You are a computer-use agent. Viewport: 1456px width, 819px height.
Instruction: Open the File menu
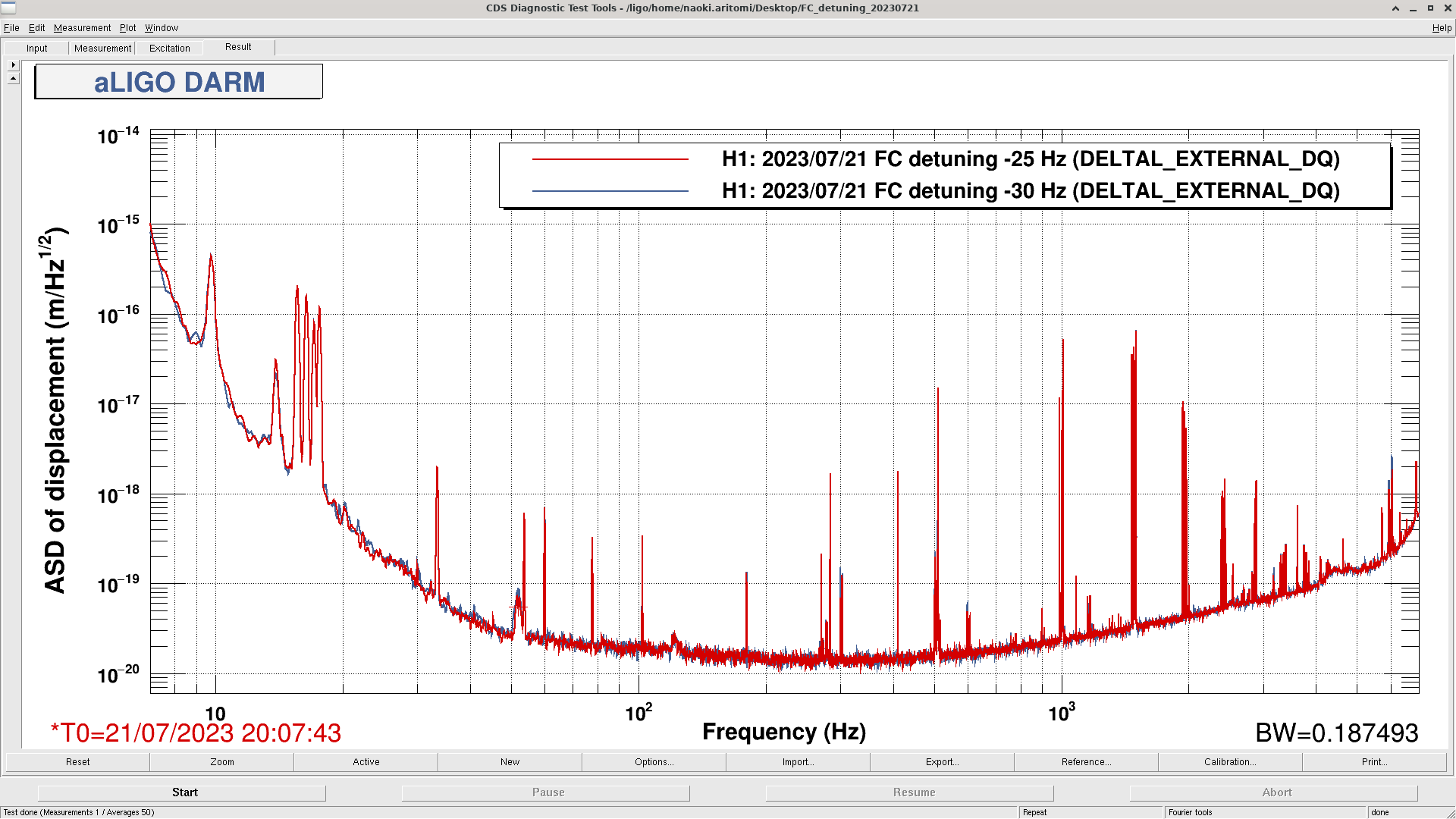click(x=11, y=28)
